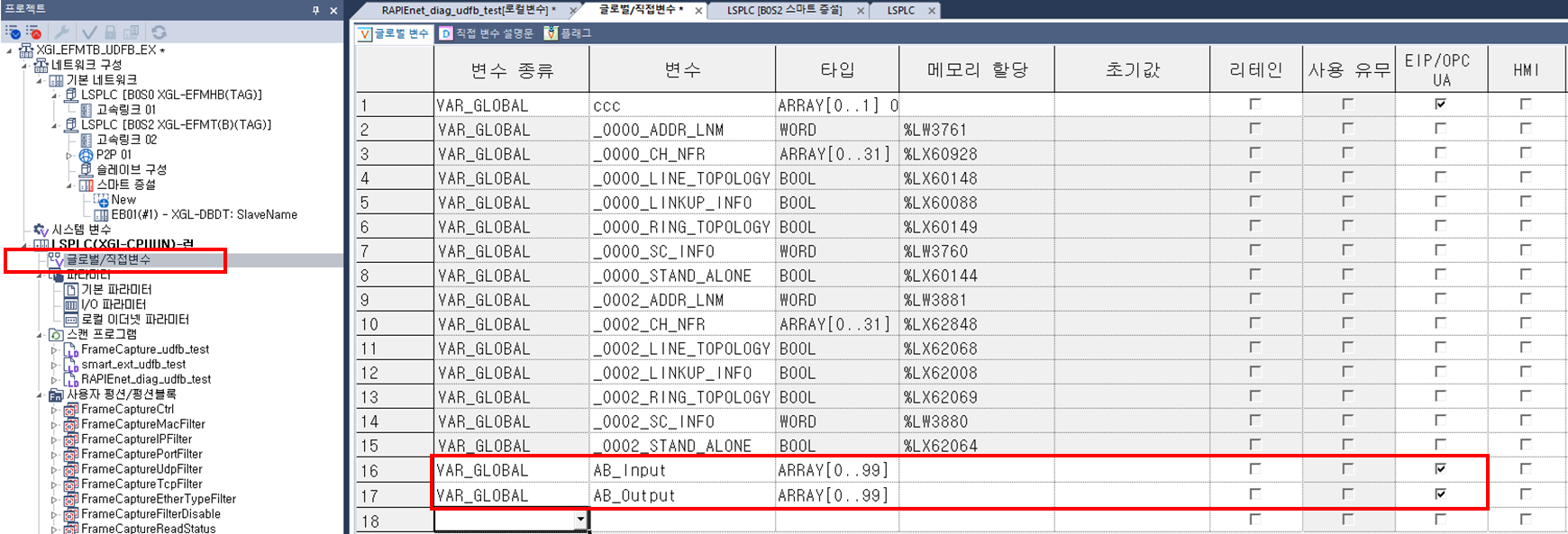Open the I/O 파라미터 item
Viewport: 1568px width, 534px height.
point(113,304)
